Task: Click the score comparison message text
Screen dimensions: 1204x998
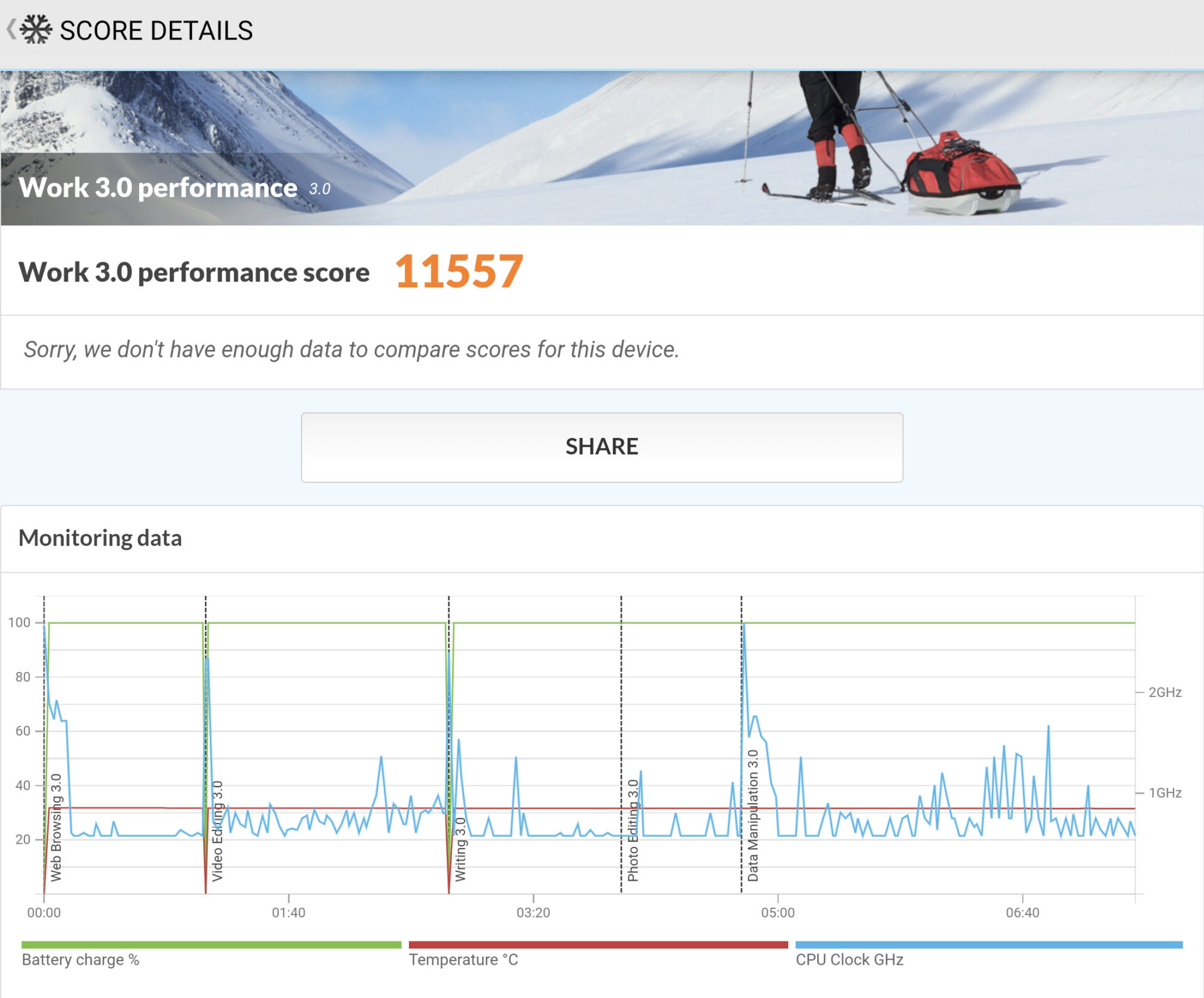Action: pyautogui.click(x=351, y=349)
